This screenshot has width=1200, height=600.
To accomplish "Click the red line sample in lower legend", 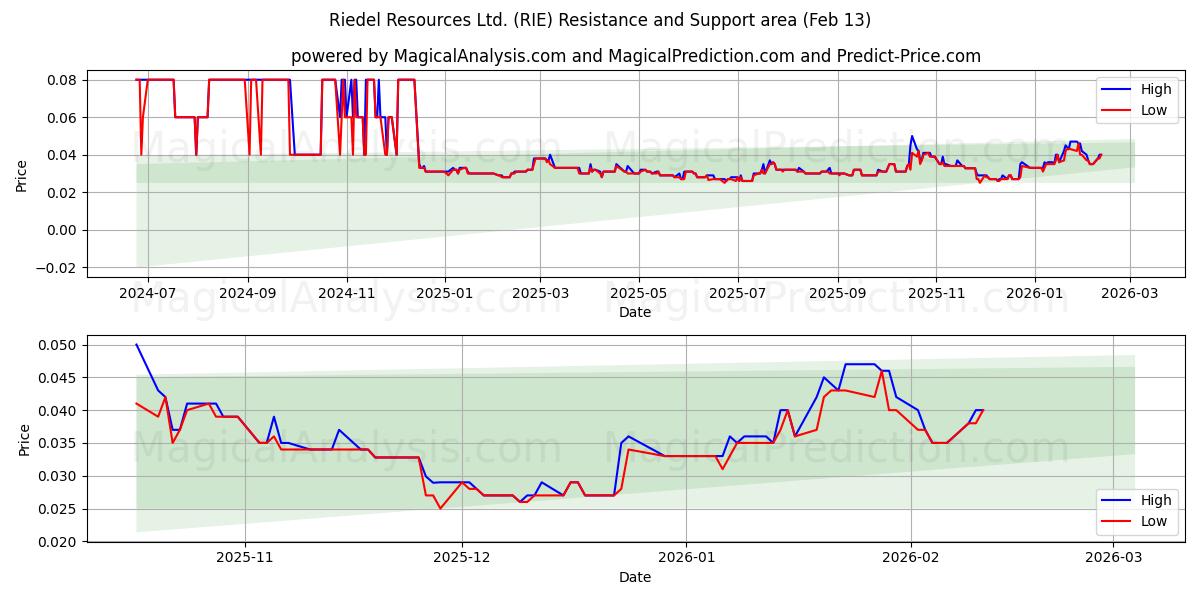I will click(1117, 522).
